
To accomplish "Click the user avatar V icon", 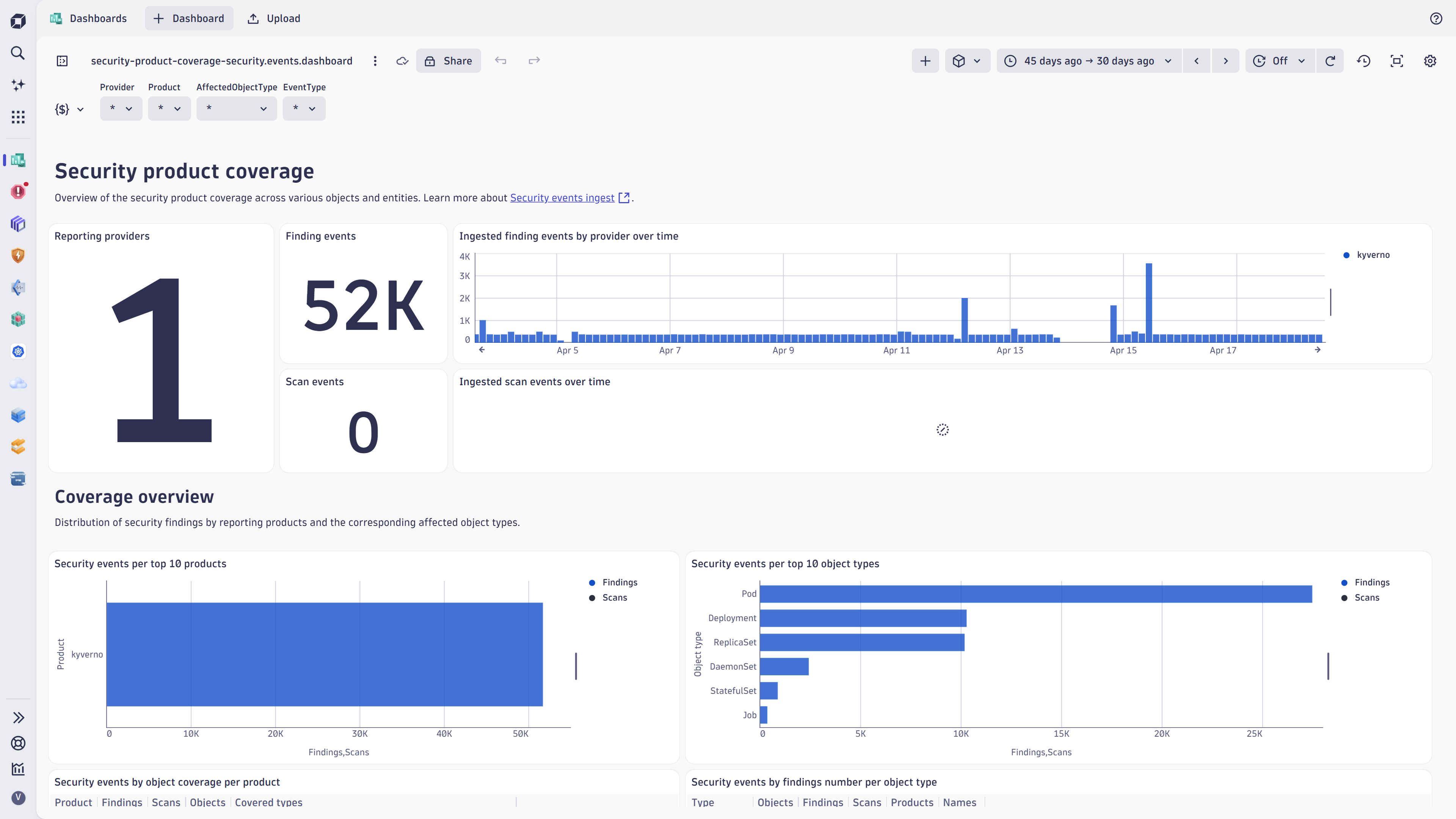I will point(18,797).
